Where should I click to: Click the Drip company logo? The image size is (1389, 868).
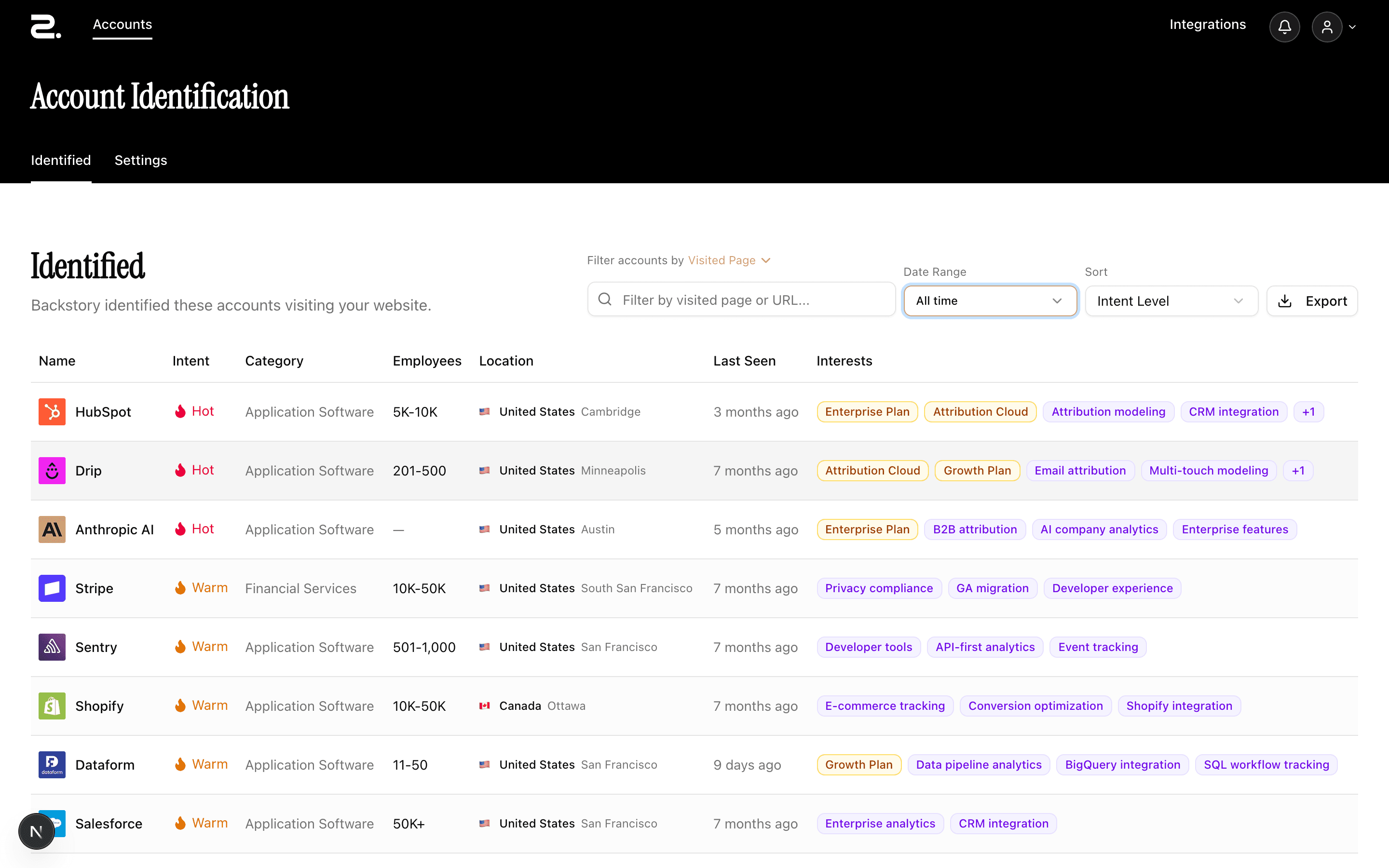pos(52,471)
